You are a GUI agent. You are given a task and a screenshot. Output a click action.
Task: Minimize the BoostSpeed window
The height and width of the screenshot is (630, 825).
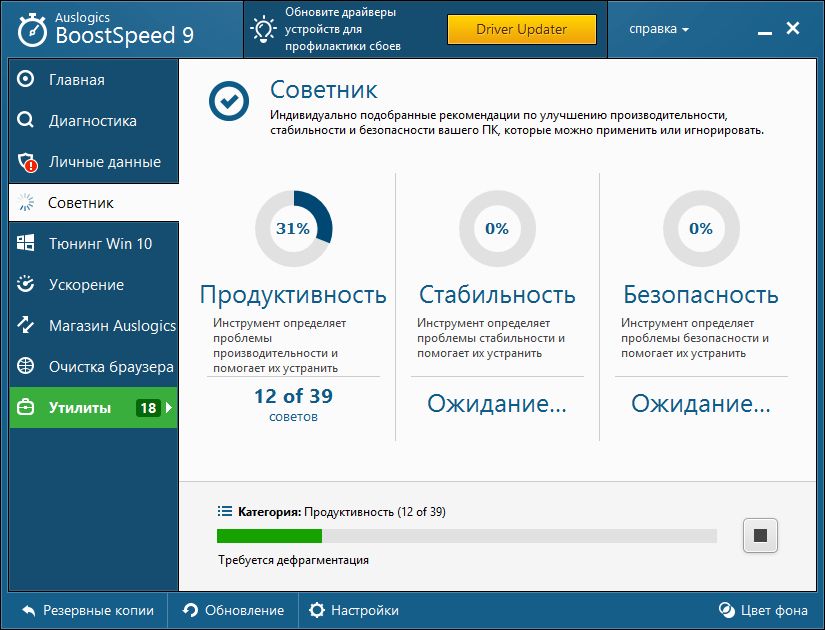tap(764, 33)
